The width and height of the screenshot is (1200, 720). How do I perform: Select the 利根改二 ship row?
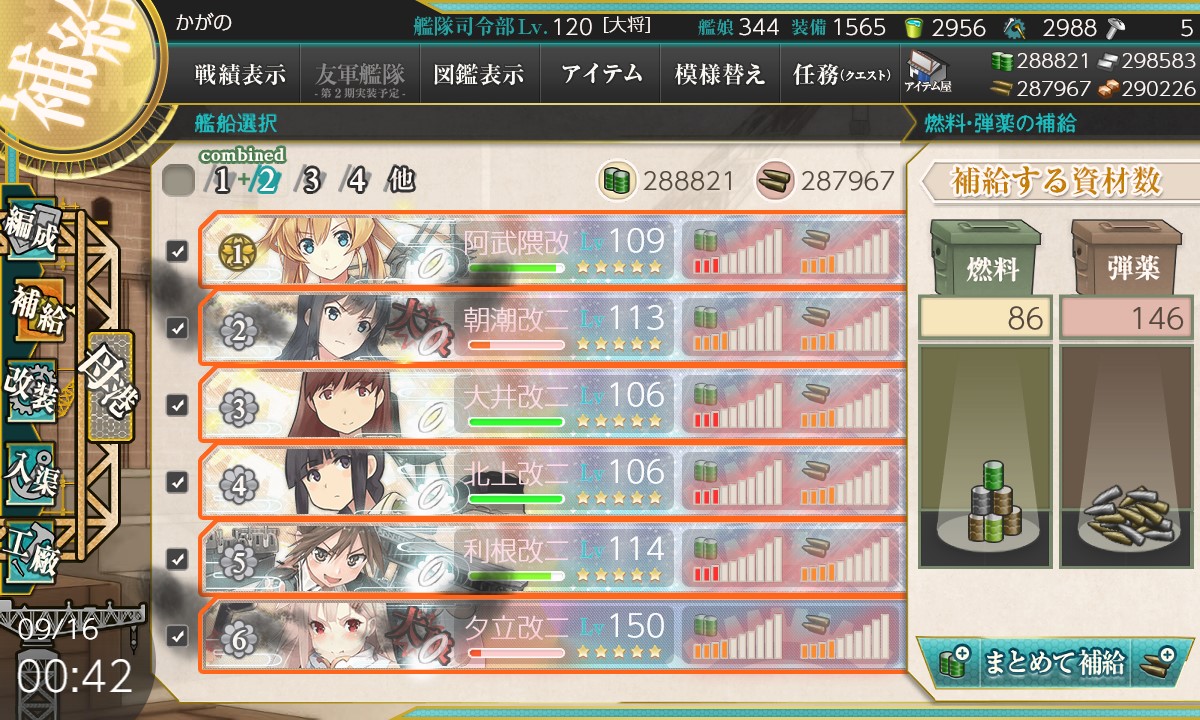point(552,559)
